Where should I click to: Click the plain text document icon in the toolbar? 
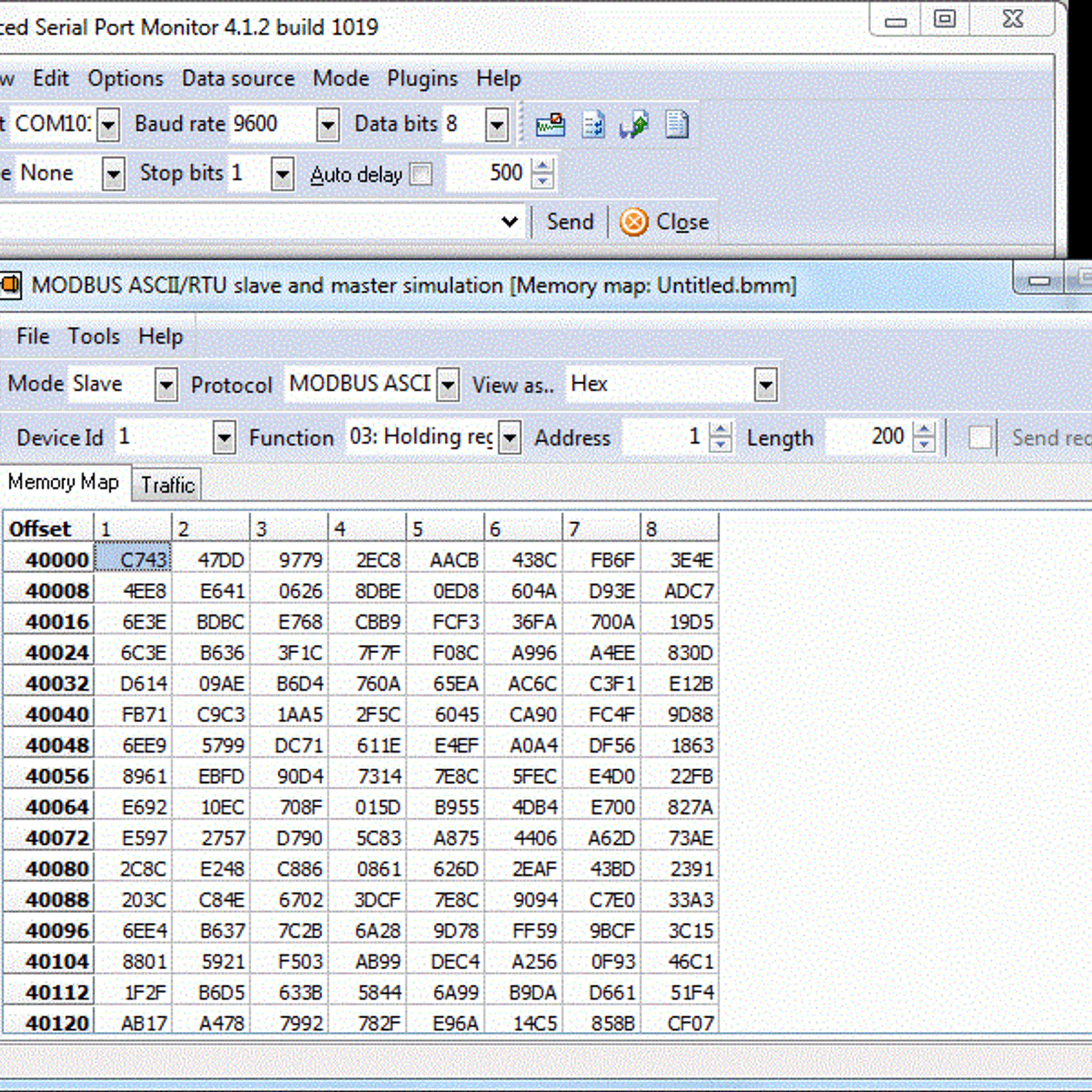point(677,125)
